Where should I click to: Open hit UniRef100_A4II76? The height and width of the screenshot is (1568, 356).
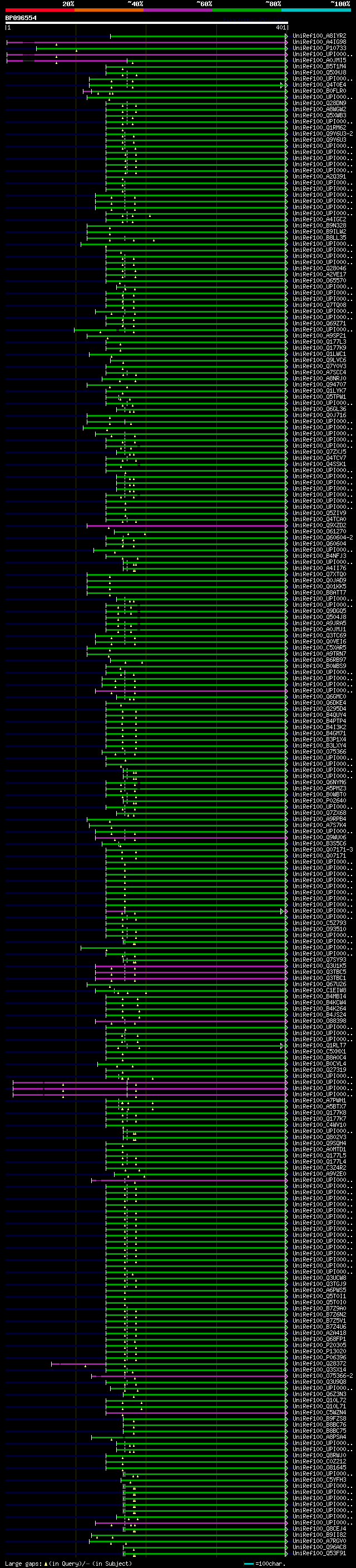click(x=319, y=568)
